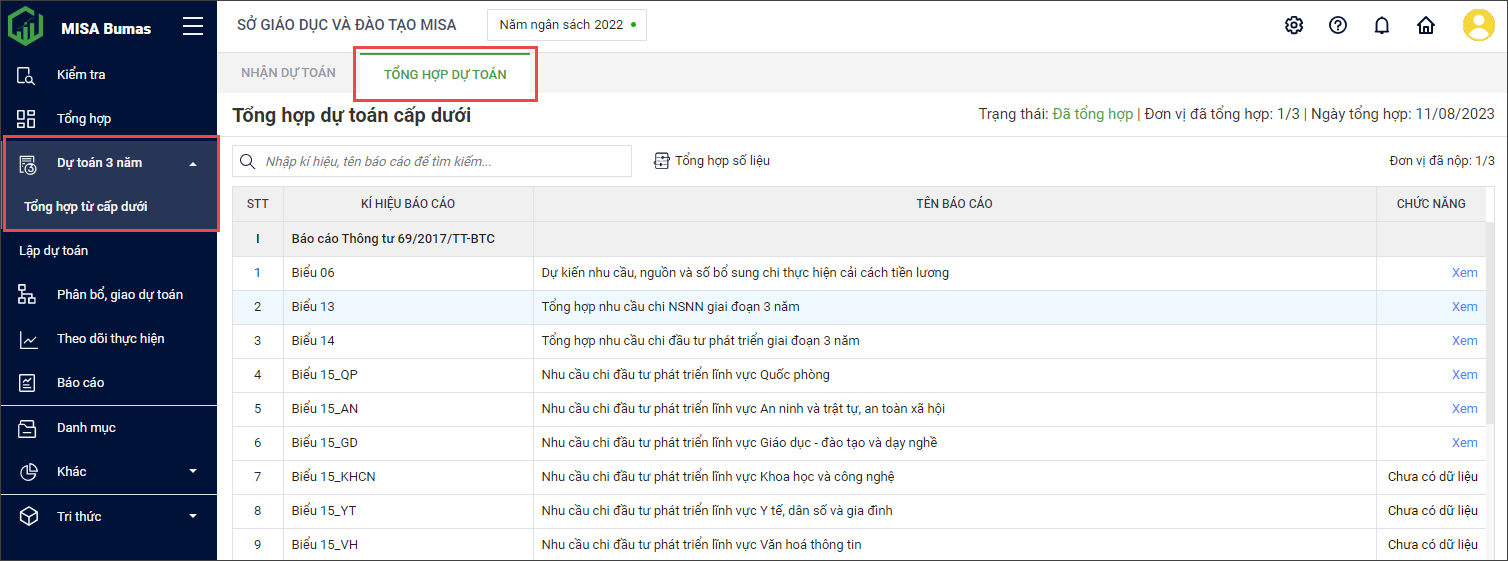Click the Báo cáo sidebar icon
1508x561 pixels.
[28, 383]
